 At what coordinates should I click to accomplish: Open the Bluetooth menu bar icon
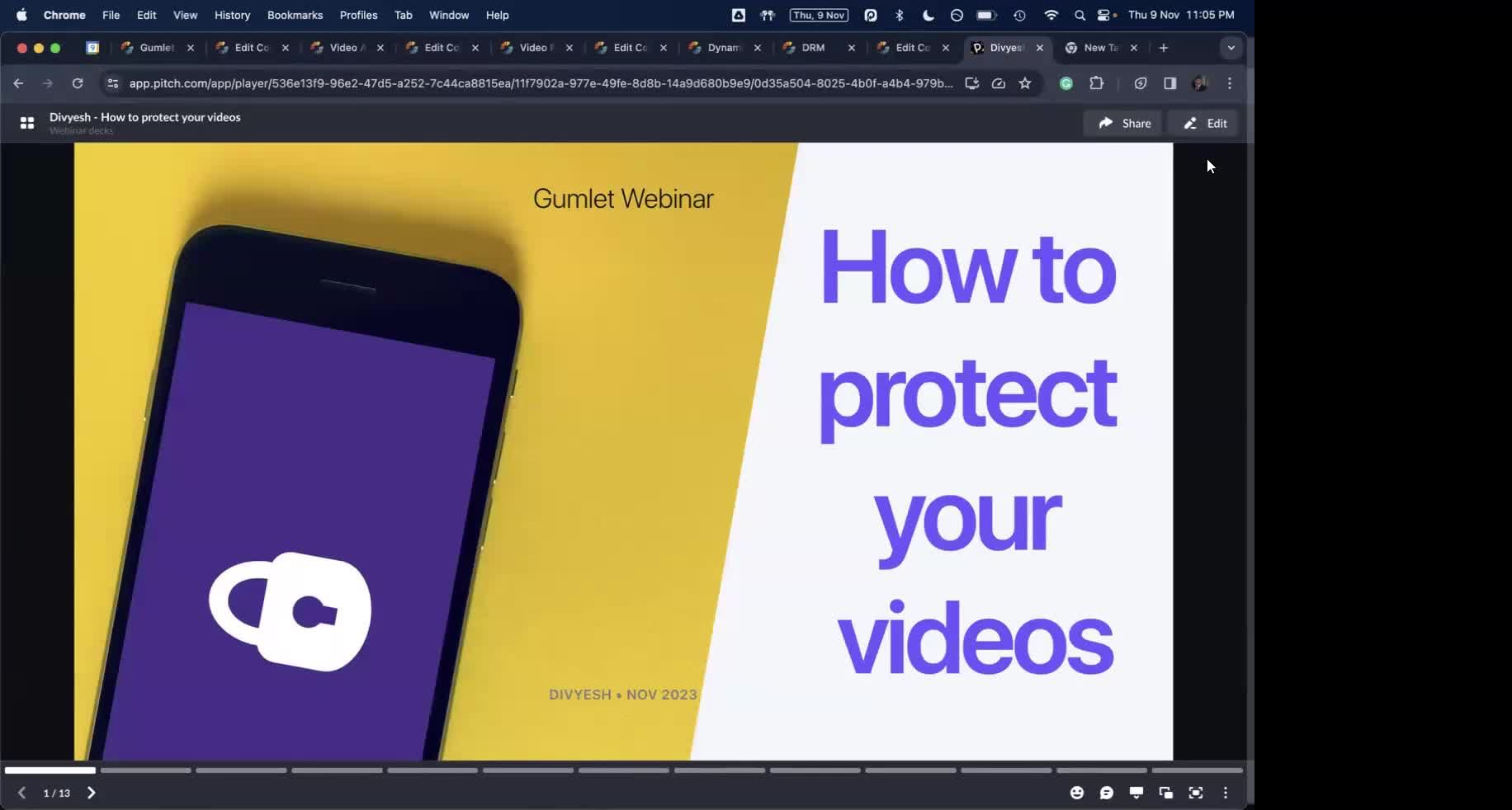coord(899,15)
